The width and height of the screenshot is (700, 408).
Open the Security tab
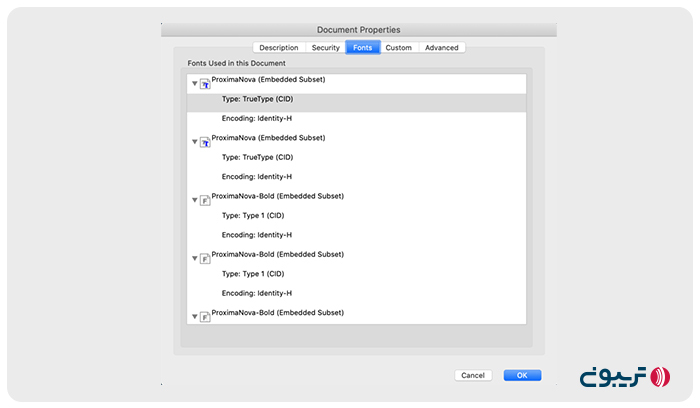(x=325, y=48)
